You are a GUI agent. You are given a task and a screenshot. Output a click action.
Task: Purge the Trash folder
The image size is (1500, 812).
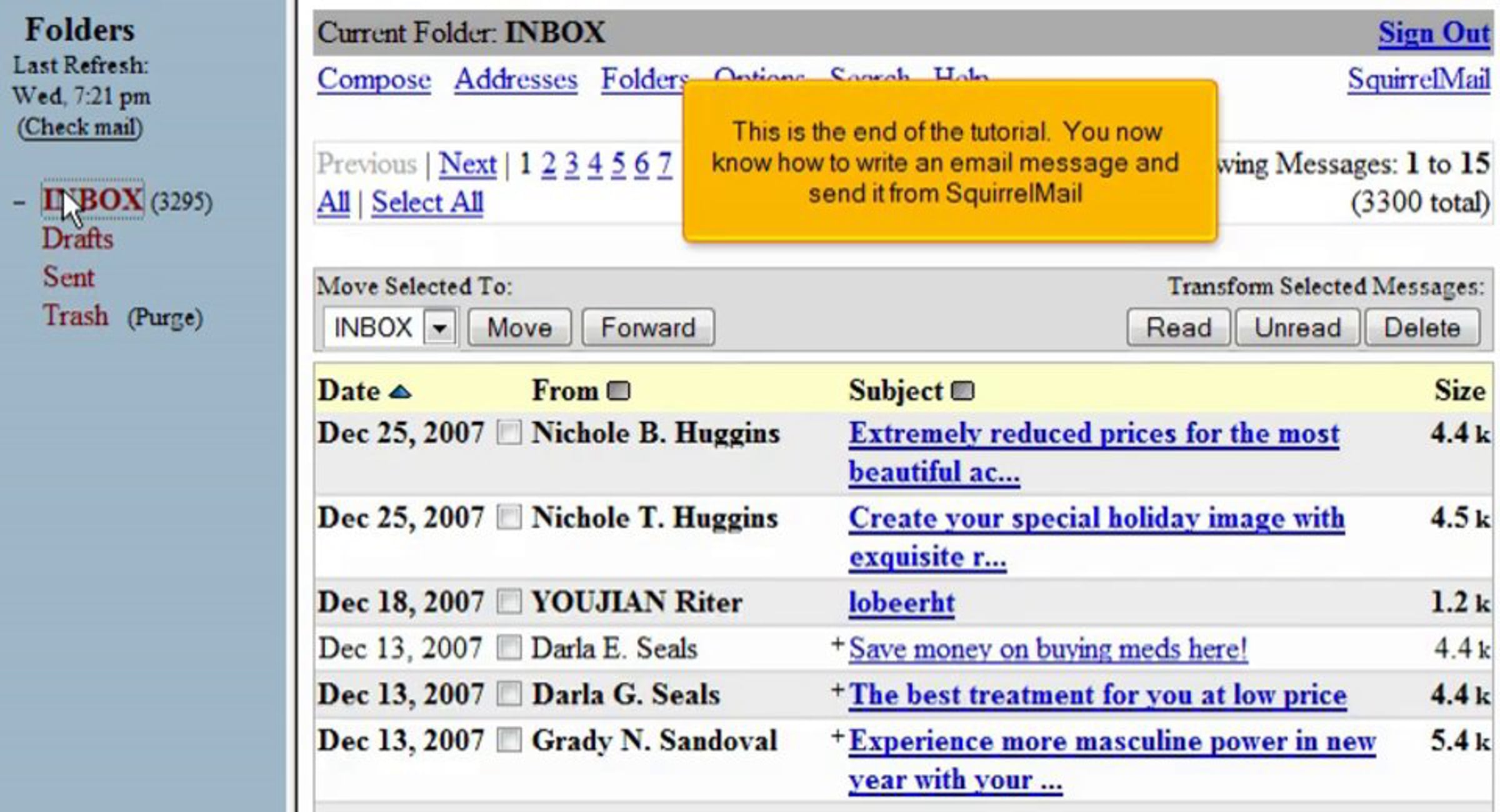coord(165,318)
